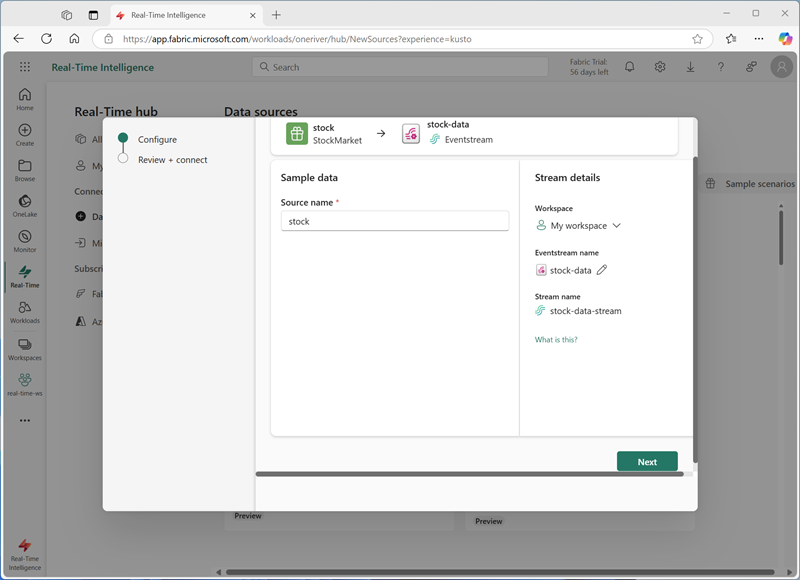Open Copilot in the browser

(785, 39)
